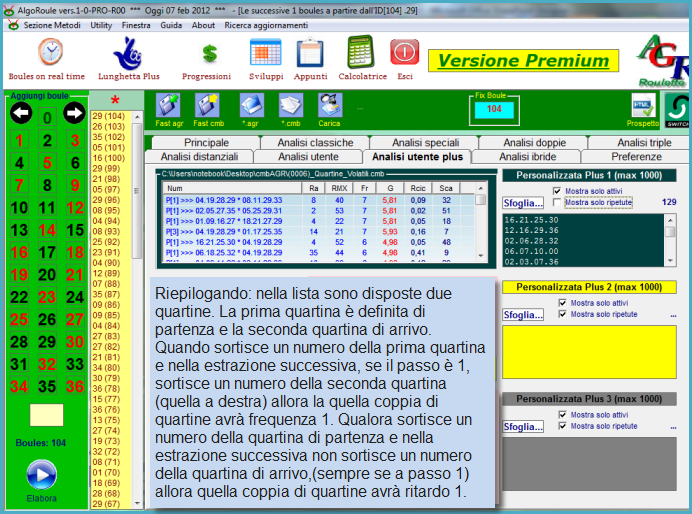
Task: Switch to Analisi utente tab
Action: [x=308, y=157]
